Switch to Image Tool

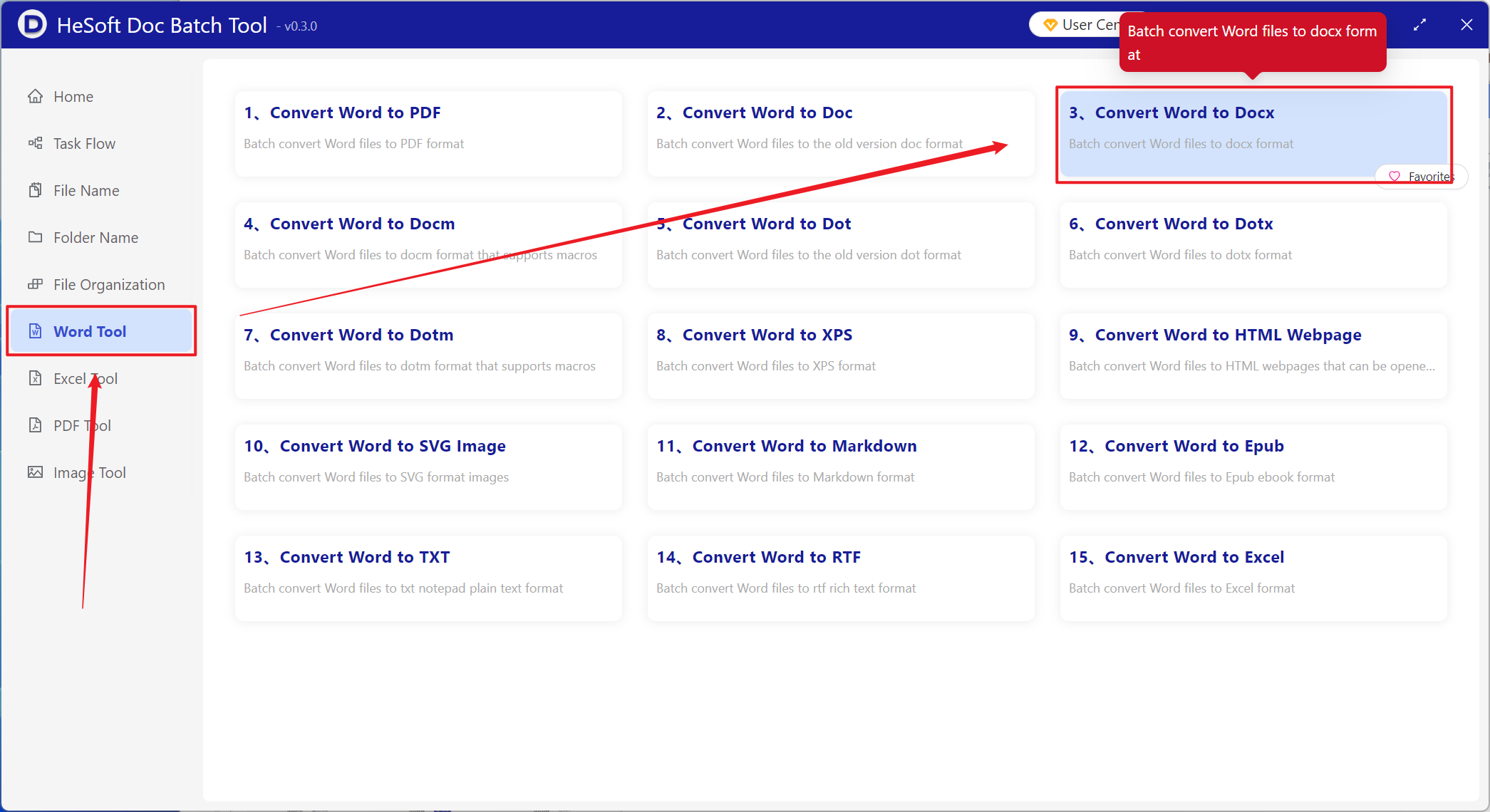100,472
